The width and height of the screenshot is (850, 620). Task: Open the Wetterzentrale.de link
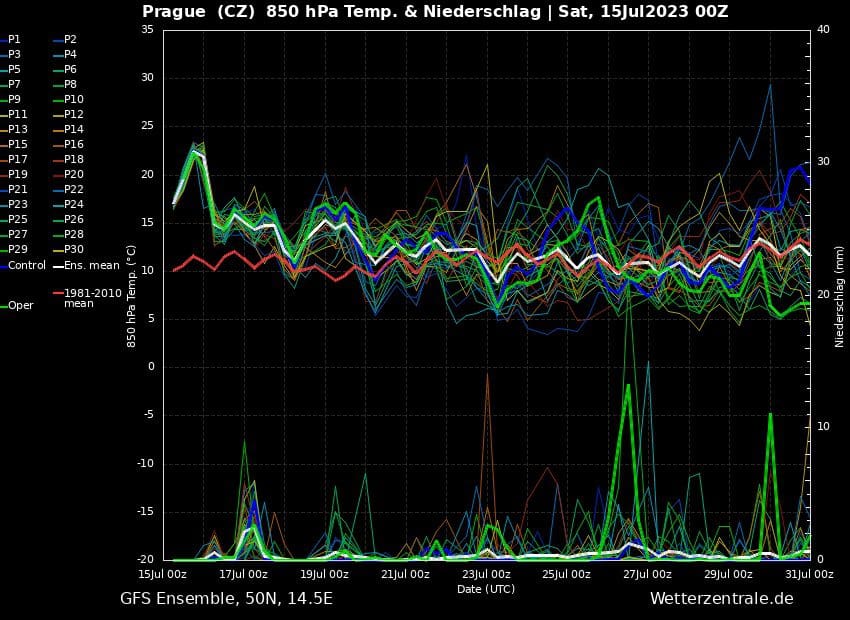point(721,598)
